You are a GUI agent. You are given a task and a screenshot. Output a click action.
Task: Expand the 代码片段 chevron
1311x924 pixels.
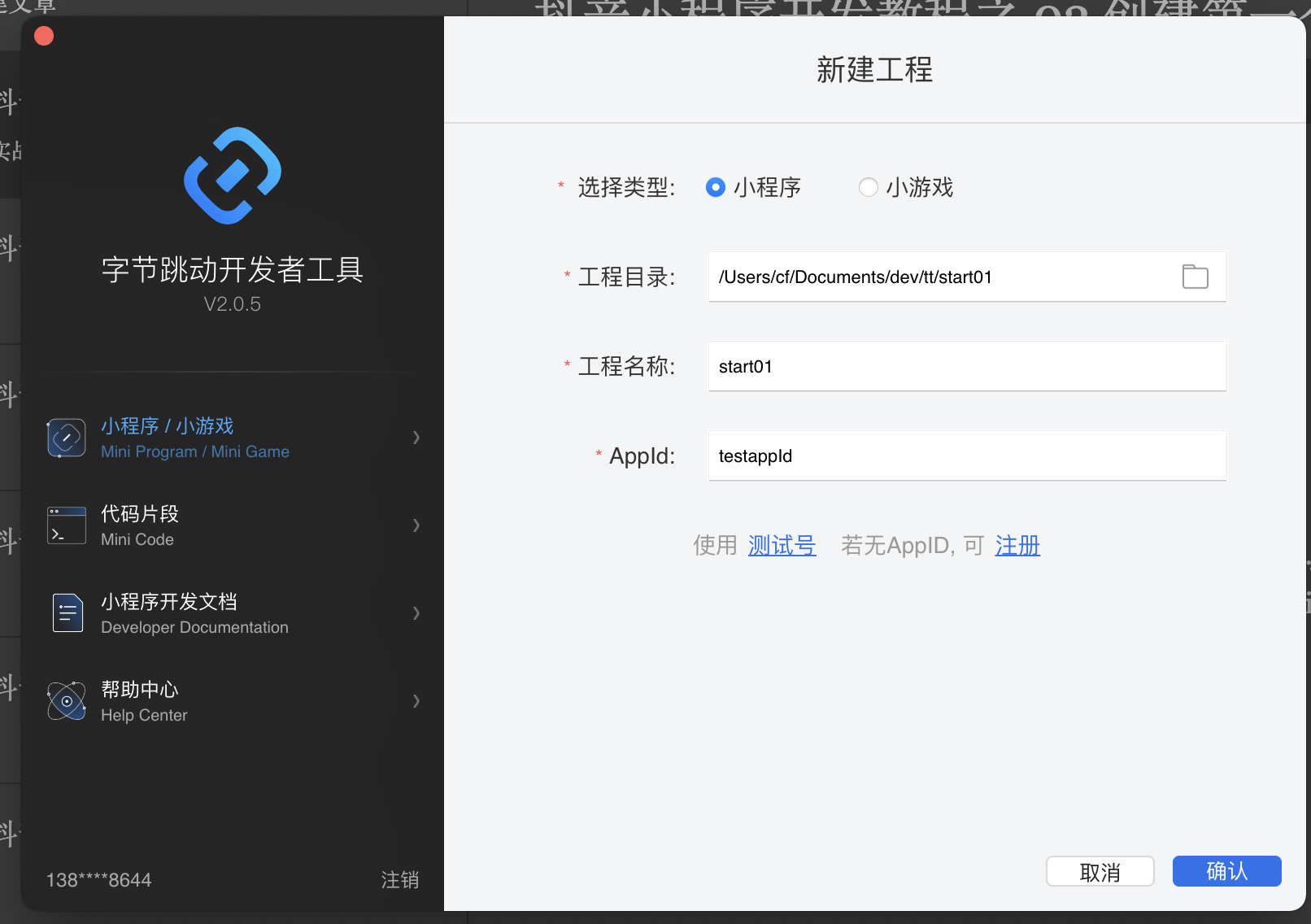click(416, 525)
